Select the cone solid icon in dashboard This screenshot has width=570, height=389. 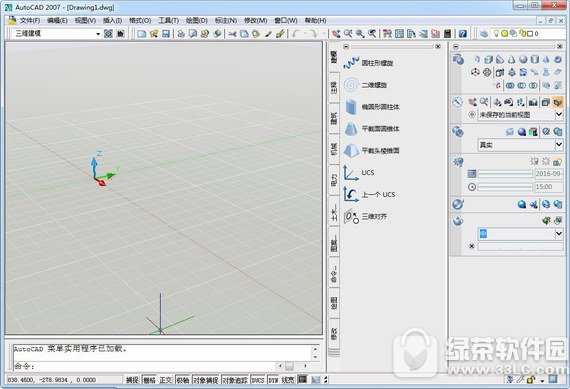[511, 59]
